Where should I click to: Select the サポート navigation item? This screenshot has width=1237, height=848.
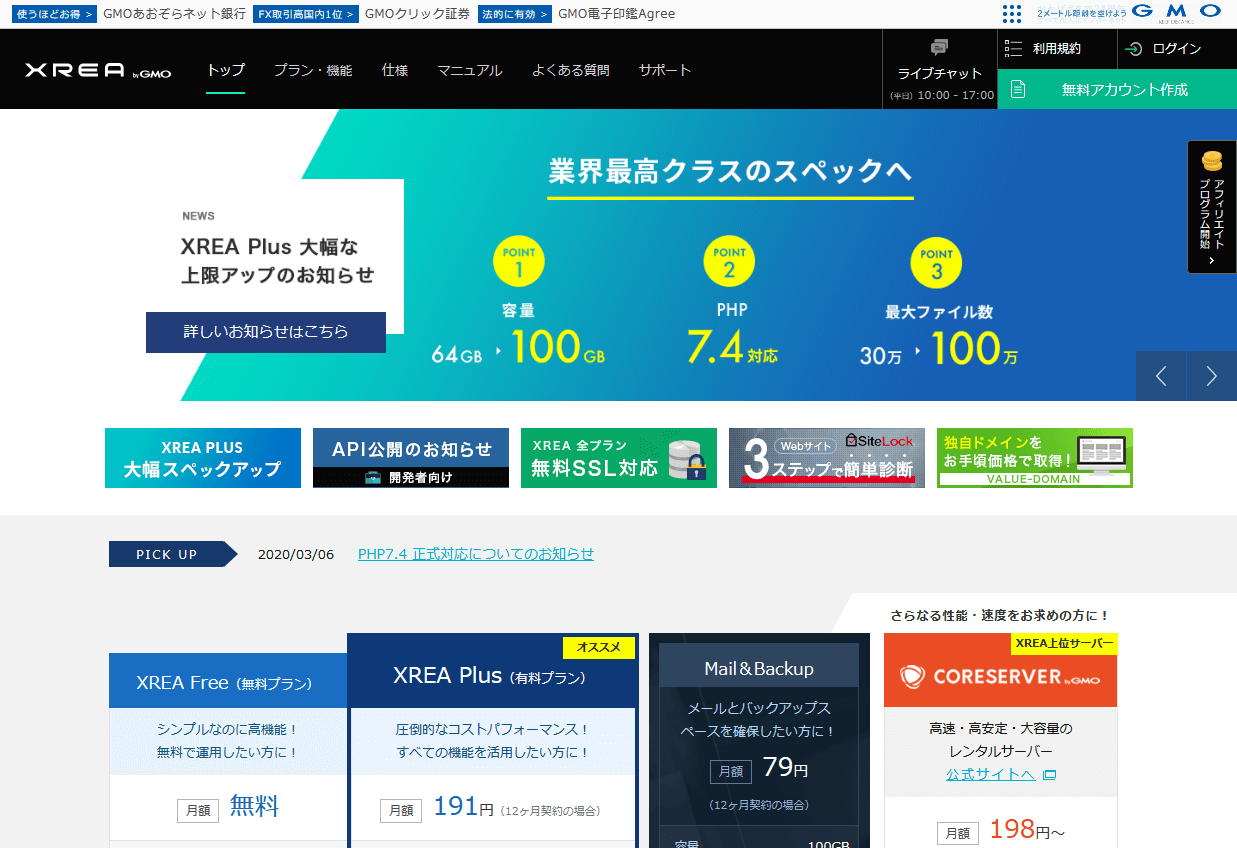[x=665, y=70]
